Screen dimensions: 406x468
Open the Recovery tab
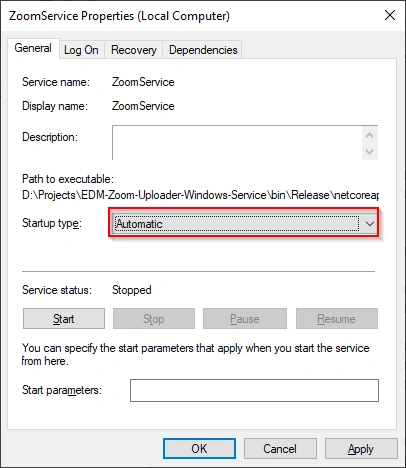133,50
